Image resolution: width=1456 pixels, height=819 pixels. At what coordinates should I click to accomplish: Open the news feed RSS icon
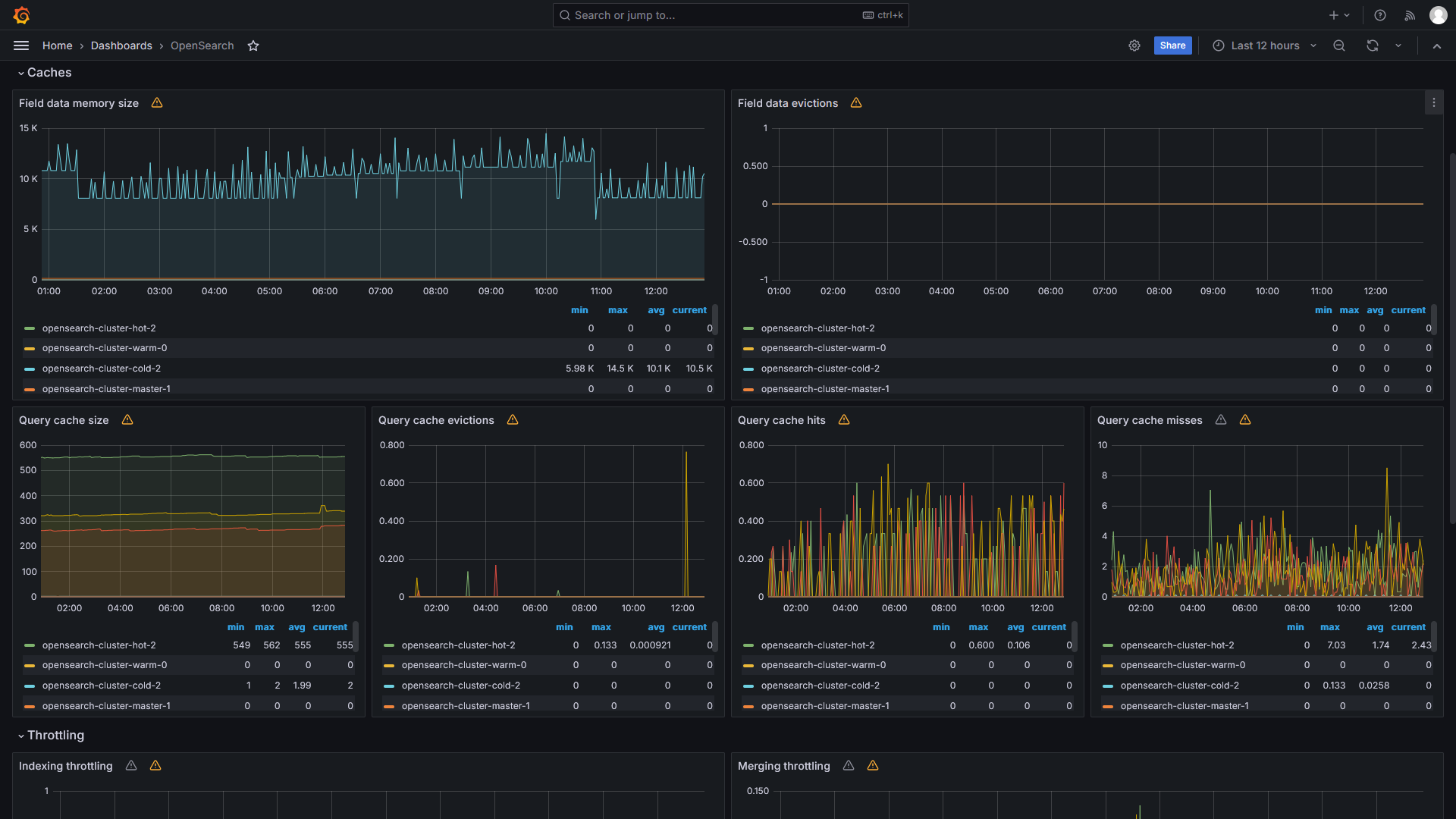click(x=1410, y=15)
